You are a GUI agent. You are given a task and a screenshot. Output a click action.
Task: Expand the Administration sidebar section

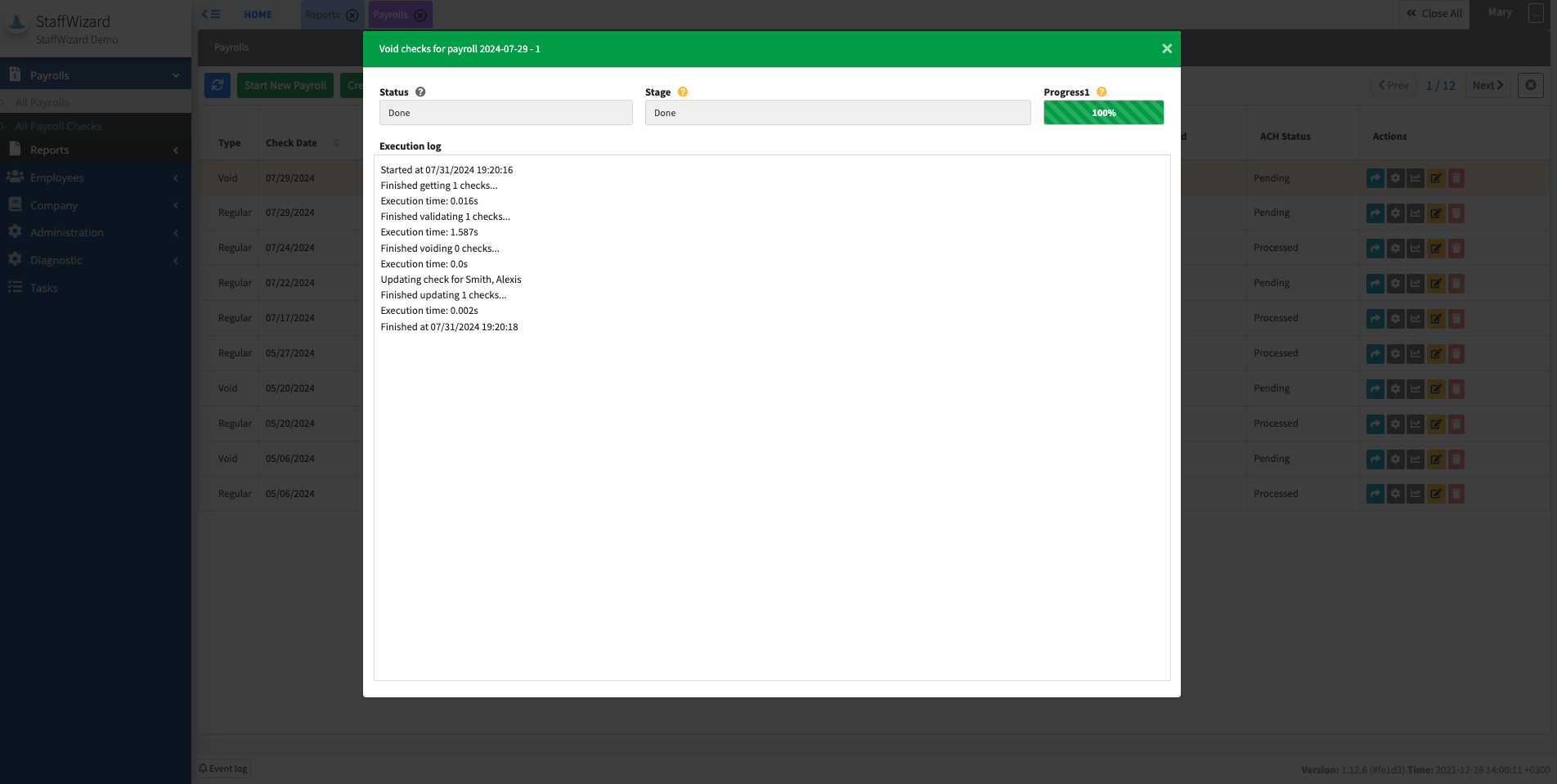click(96, 232)
